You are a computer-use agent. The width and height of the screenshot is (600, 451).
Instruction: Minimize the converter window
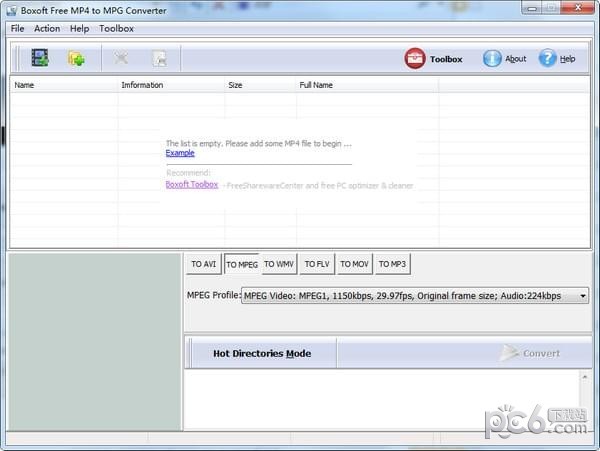(532, 8)
